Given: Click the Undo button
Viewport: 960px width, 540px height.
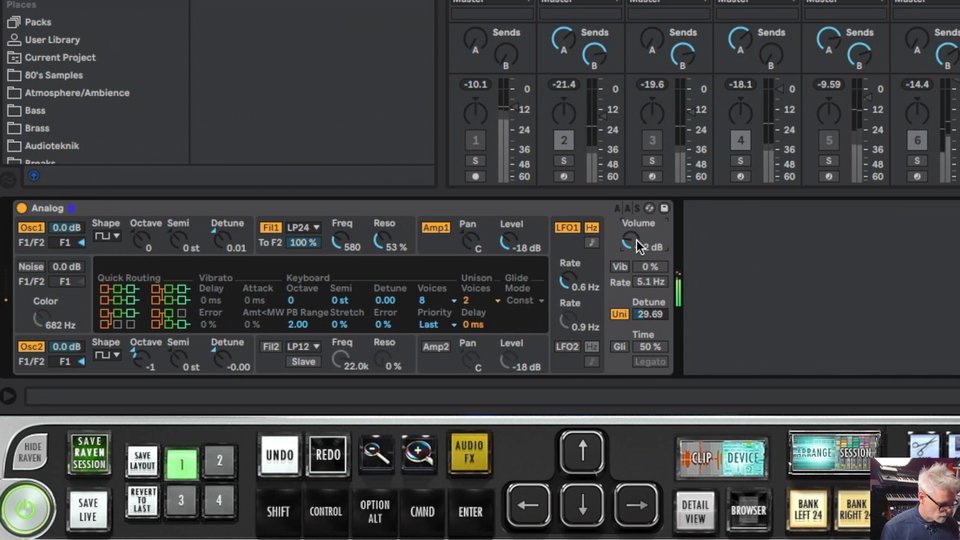Looking at the screenshot, I should (280, 455).
